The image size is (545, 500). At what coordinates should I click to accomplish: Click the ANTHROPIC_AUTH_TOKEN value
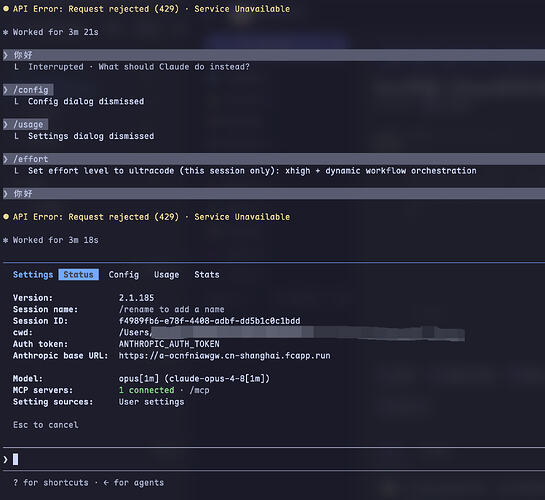169,344
